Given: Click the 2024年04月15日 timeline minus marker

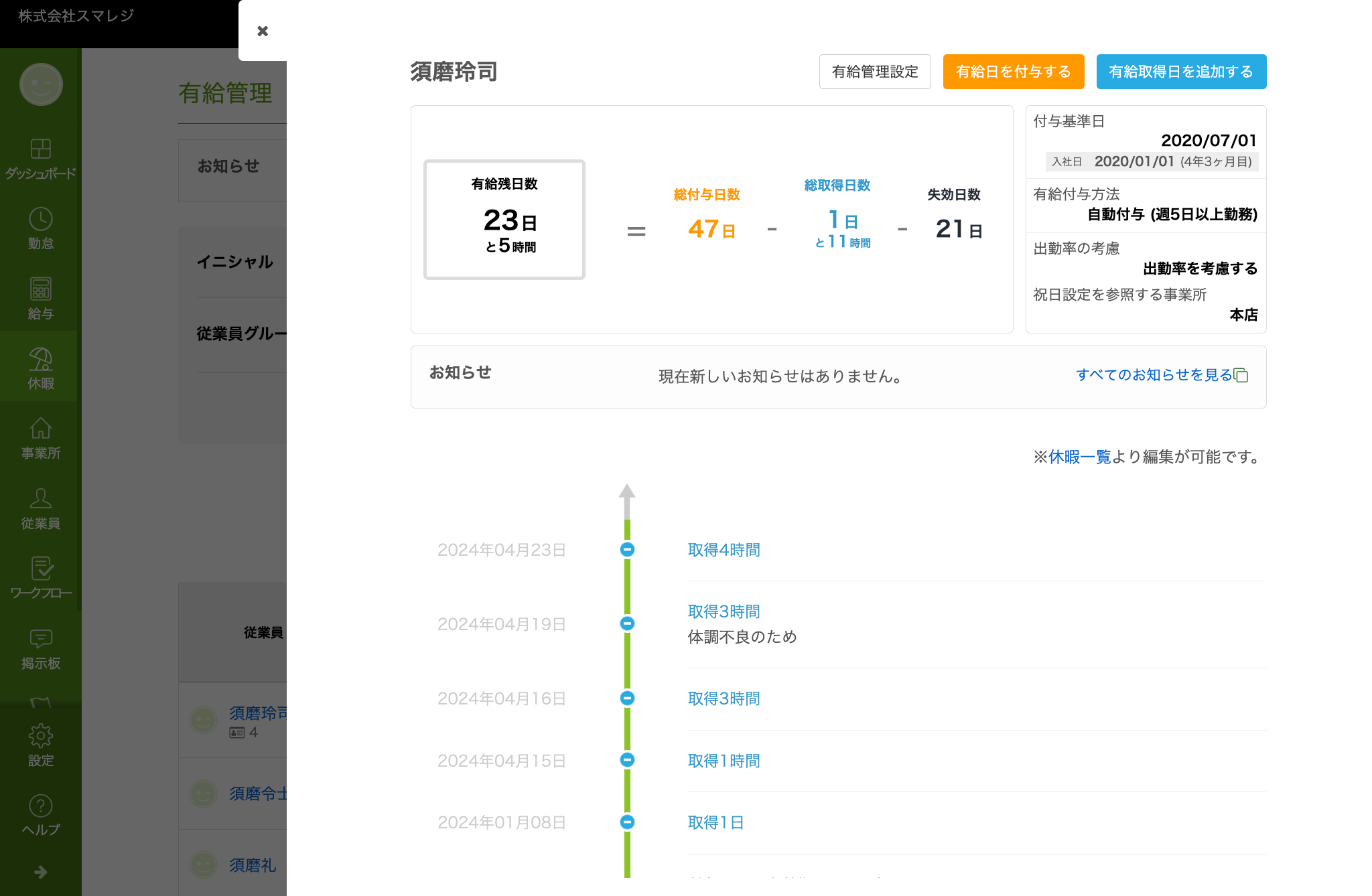Looking at the screenshot, I should tap(627, 760).
